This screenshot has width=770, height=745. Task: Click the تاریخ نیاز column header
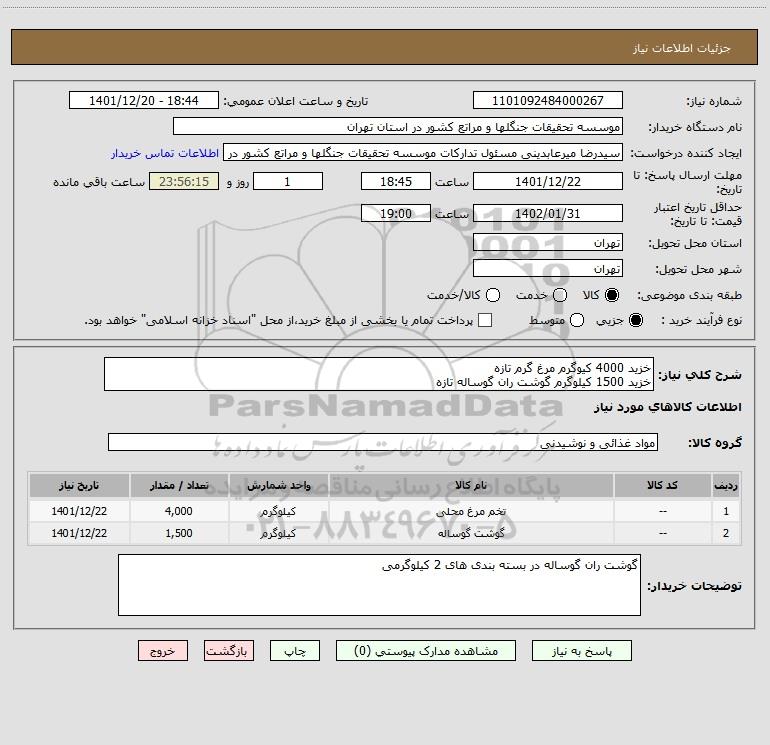click(x=79, y=485)
